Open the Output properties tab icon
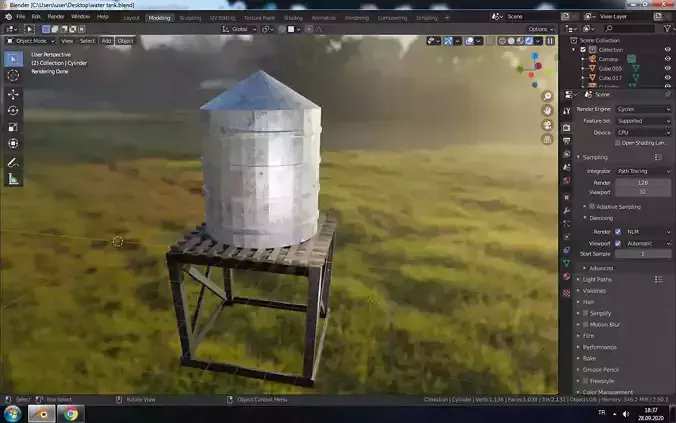Image resolution: width=676 pixels, height=423 pixels. pos(566,141)
